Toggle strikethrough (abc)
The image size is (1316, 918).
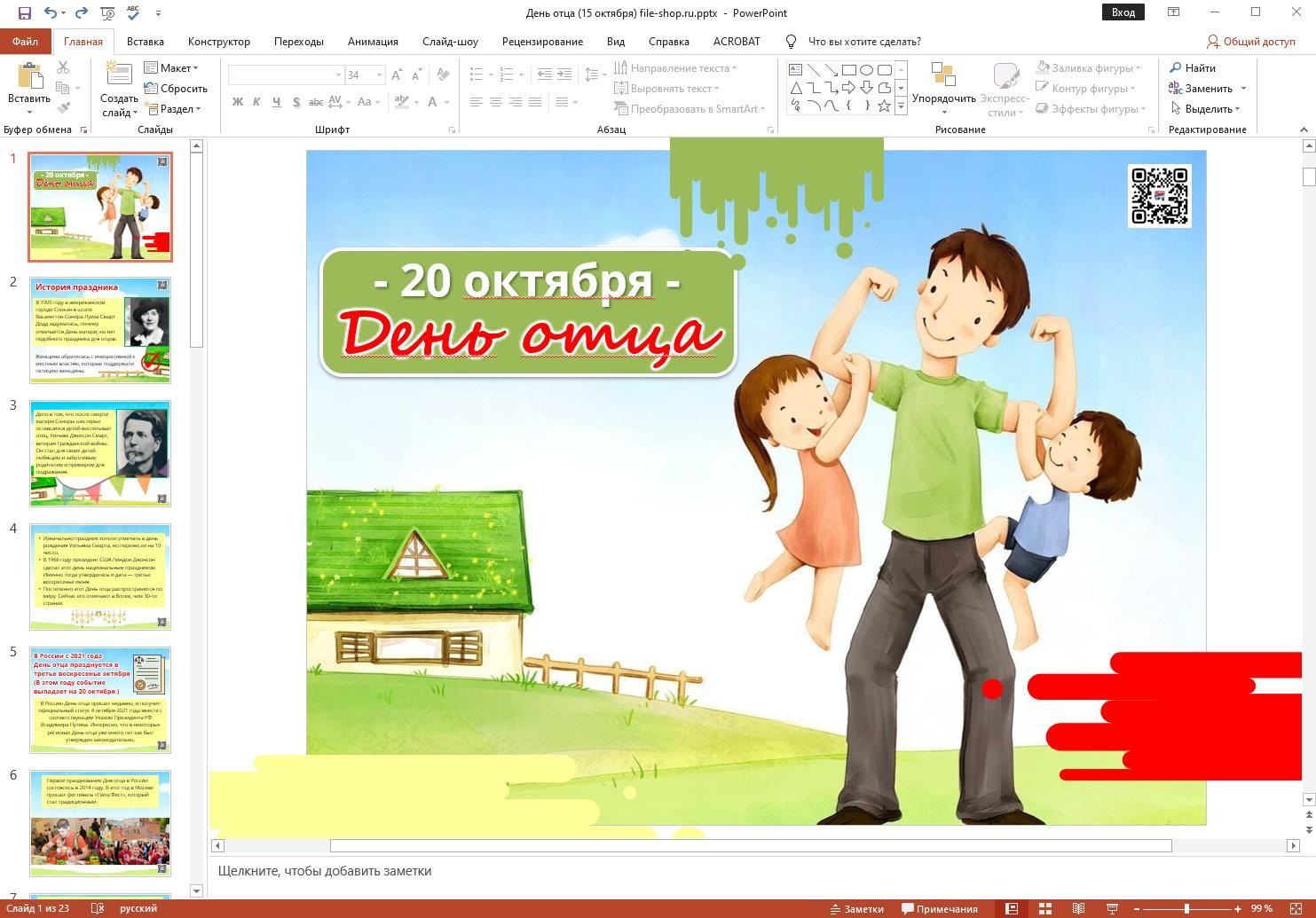coord(316,102)
